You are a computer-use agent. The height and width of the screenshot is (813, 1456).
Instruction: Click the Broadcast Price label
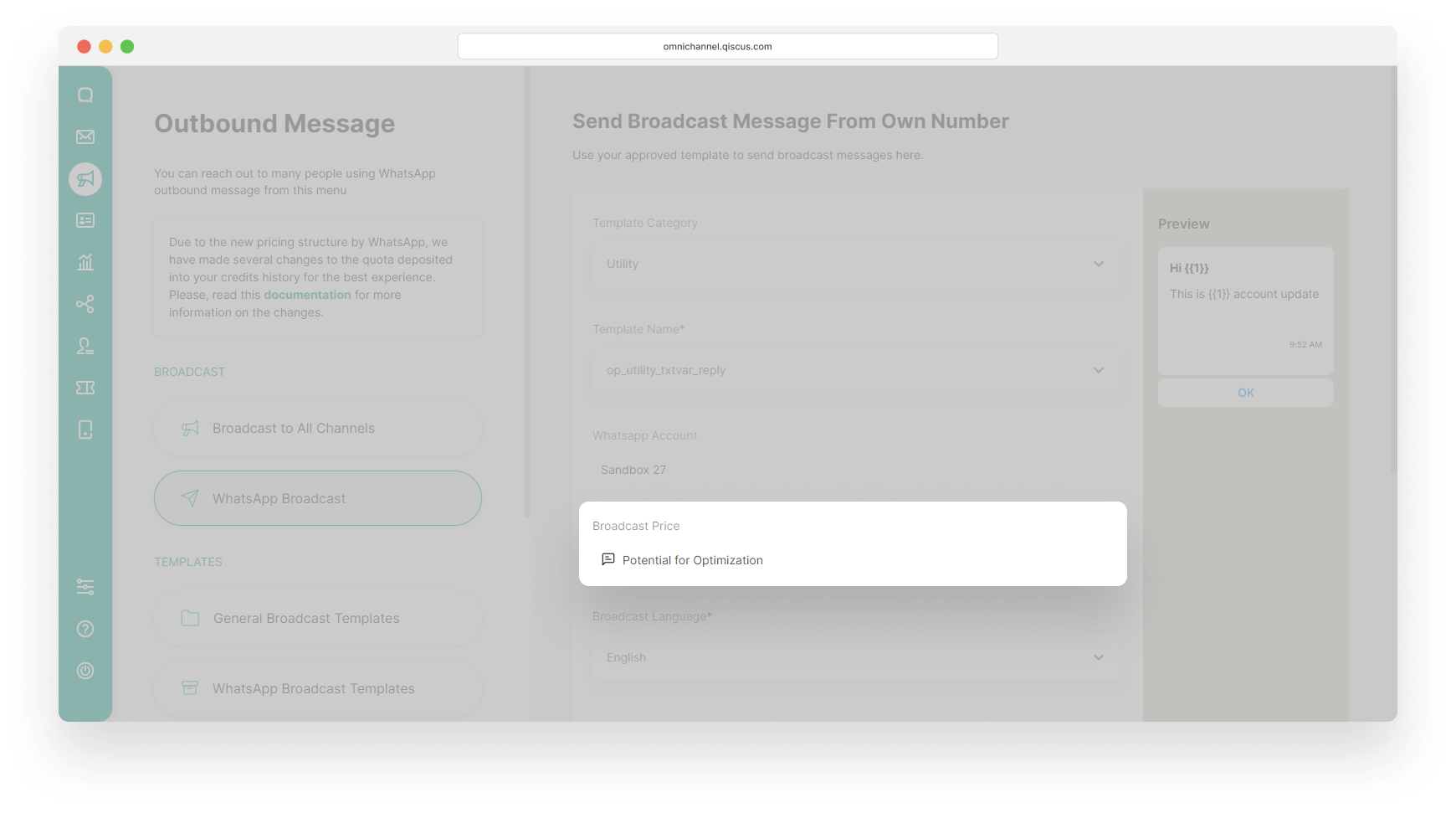[636, 526]
